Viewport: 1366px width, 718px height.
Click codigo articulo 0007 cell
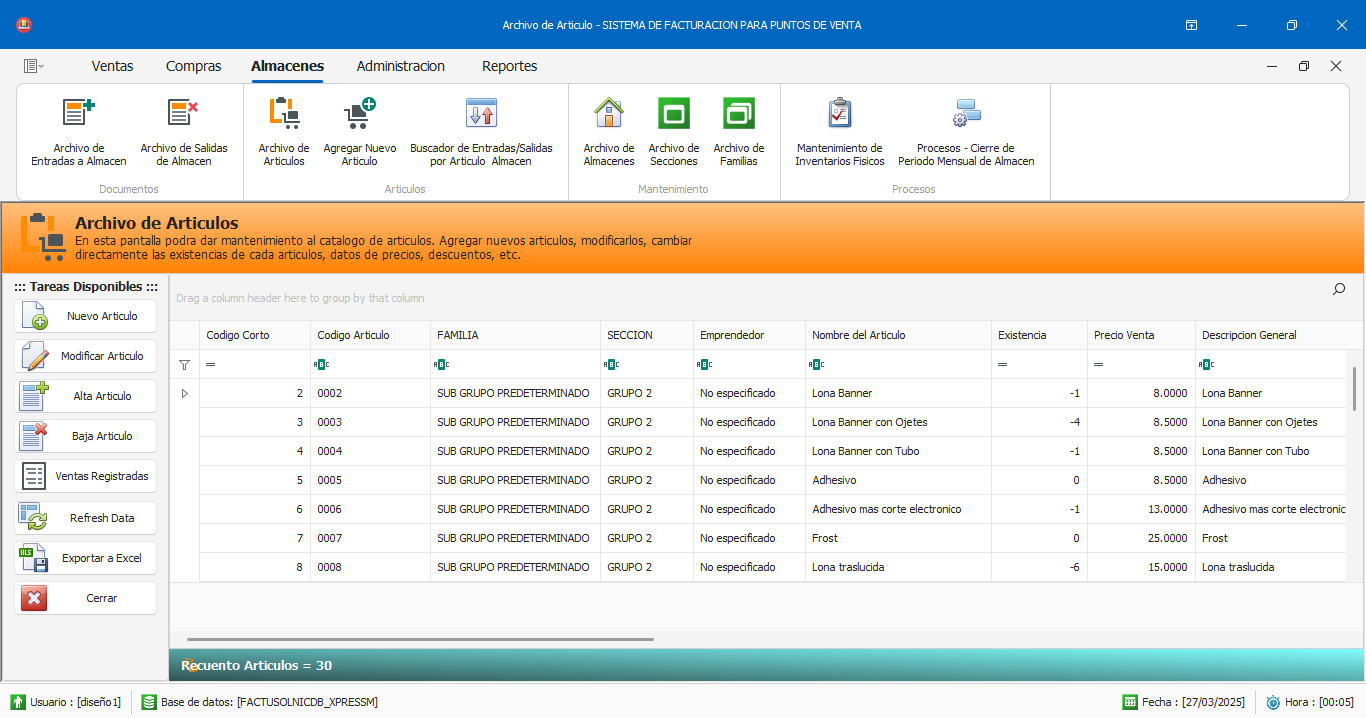pos(370,538)
